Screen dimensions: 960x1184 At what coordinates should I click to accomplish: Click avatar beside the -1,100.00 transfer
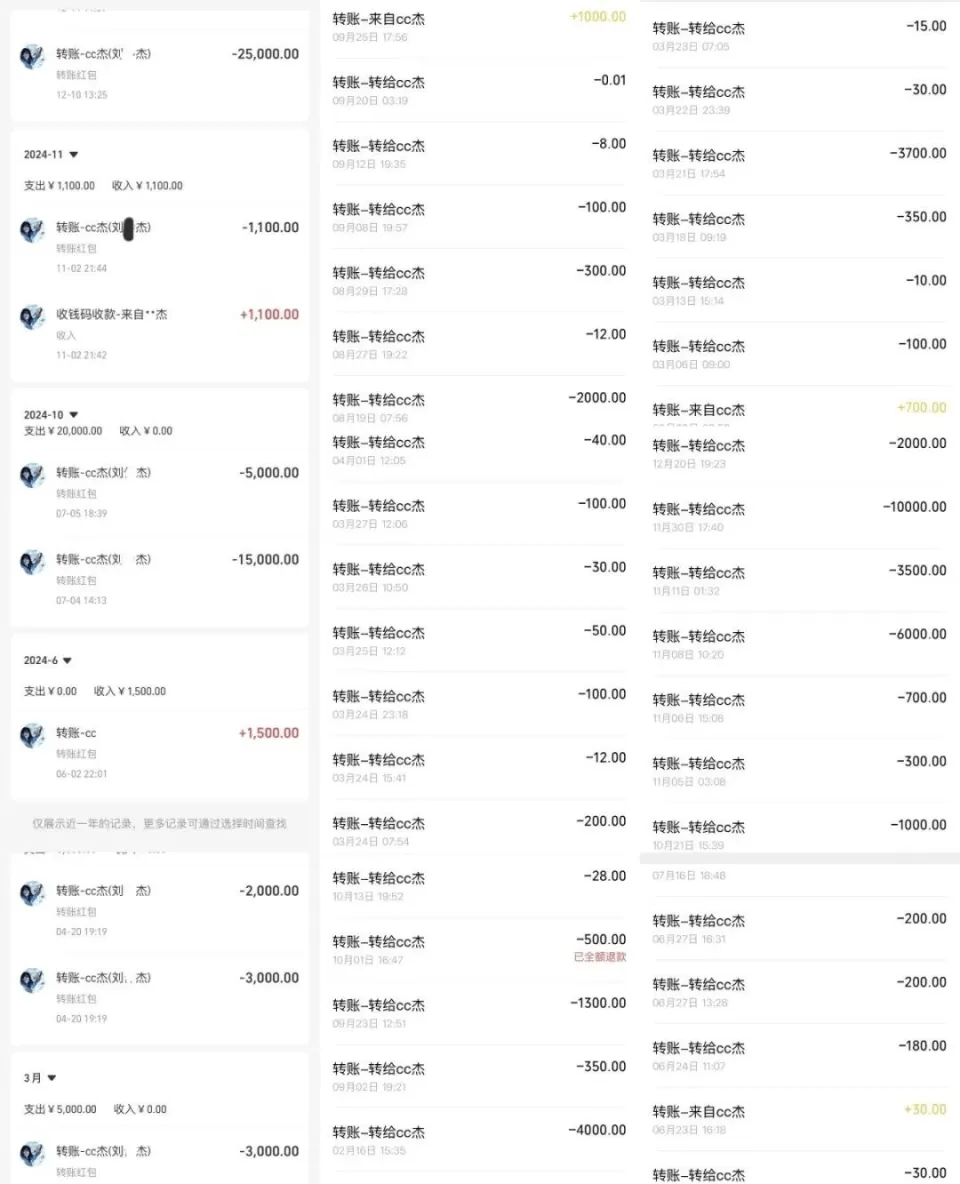coord(32,230)
